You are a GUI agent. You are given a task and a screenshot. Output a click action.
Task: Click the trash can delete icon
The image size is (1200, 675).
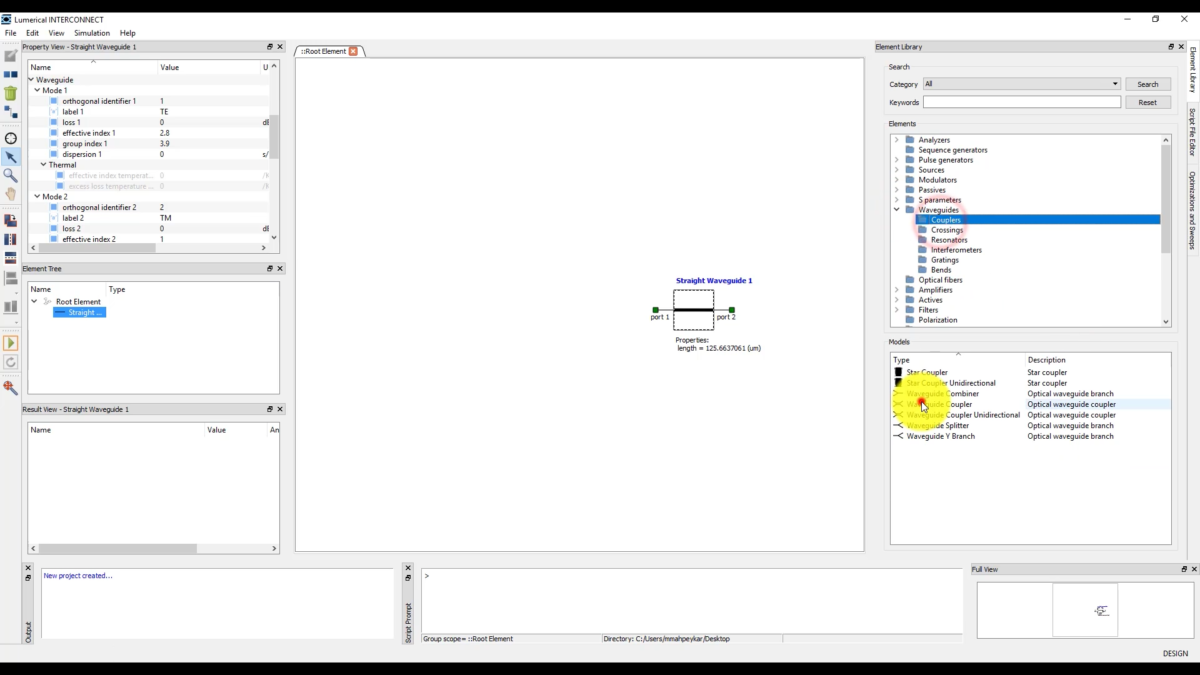(x=11, y=93)
